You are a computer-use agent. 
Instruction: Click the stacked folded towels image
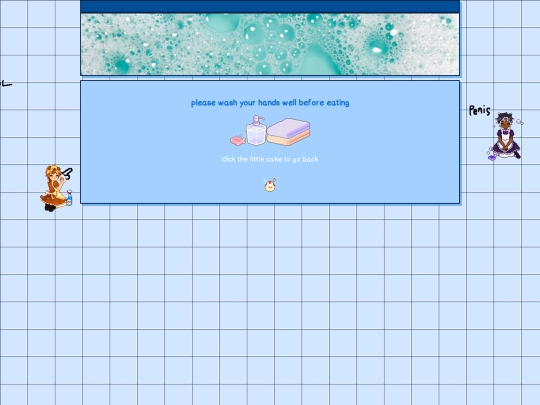click(x=288, y=132)
